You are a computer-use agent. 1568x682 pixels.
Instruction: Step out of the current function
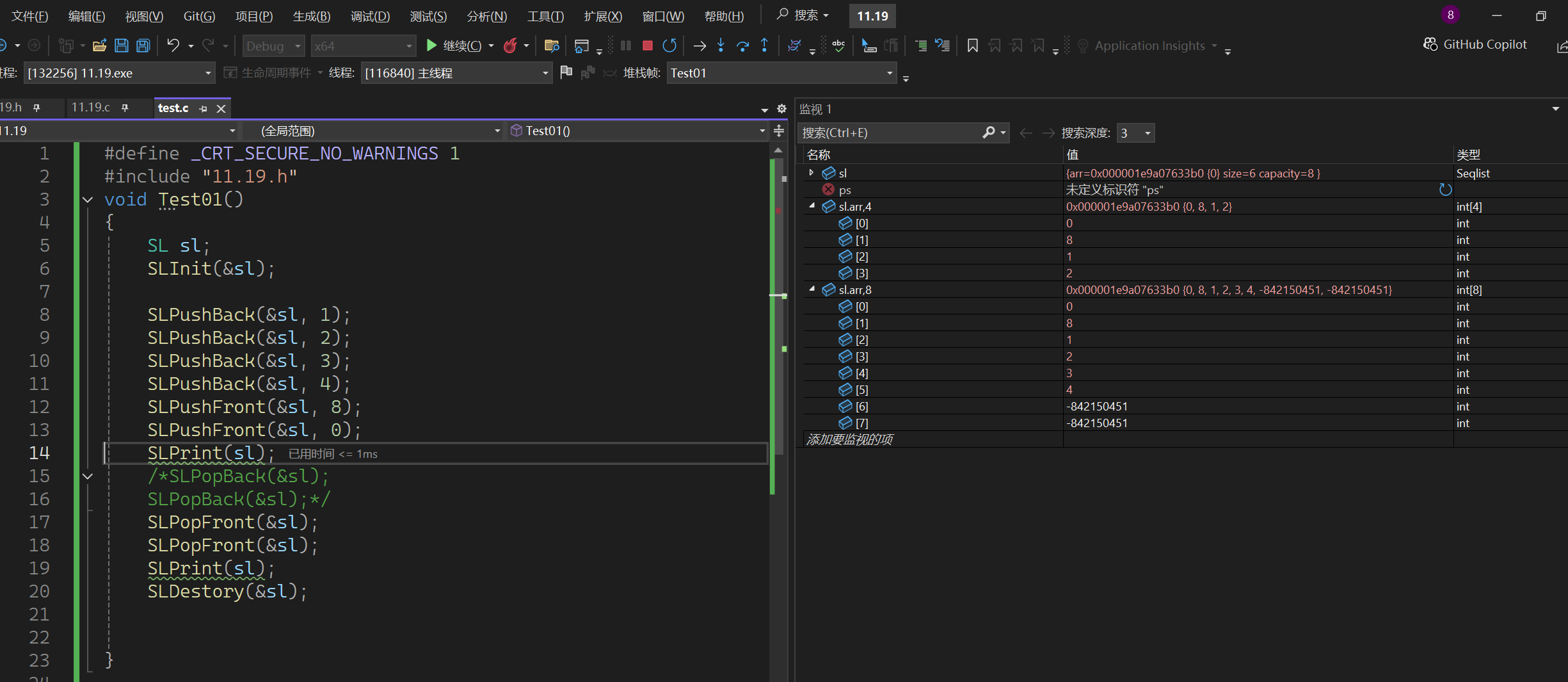[x=764, y=45]
